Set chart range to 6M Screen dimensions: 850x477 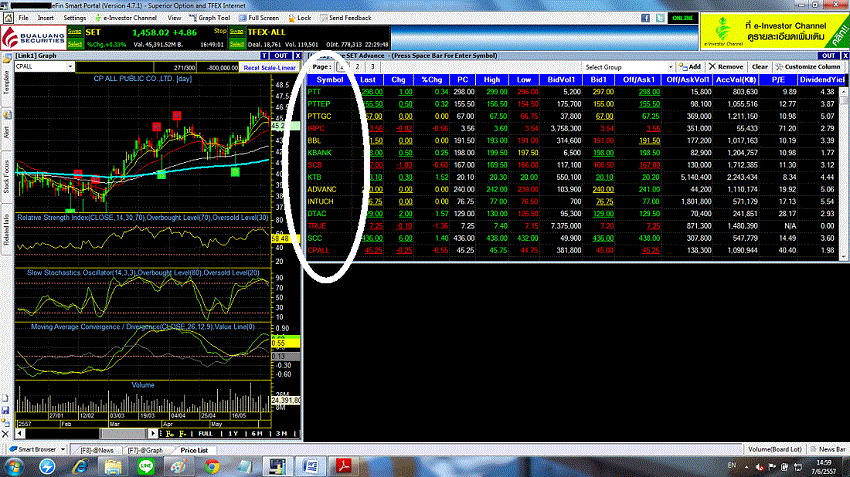click(257, 434)
